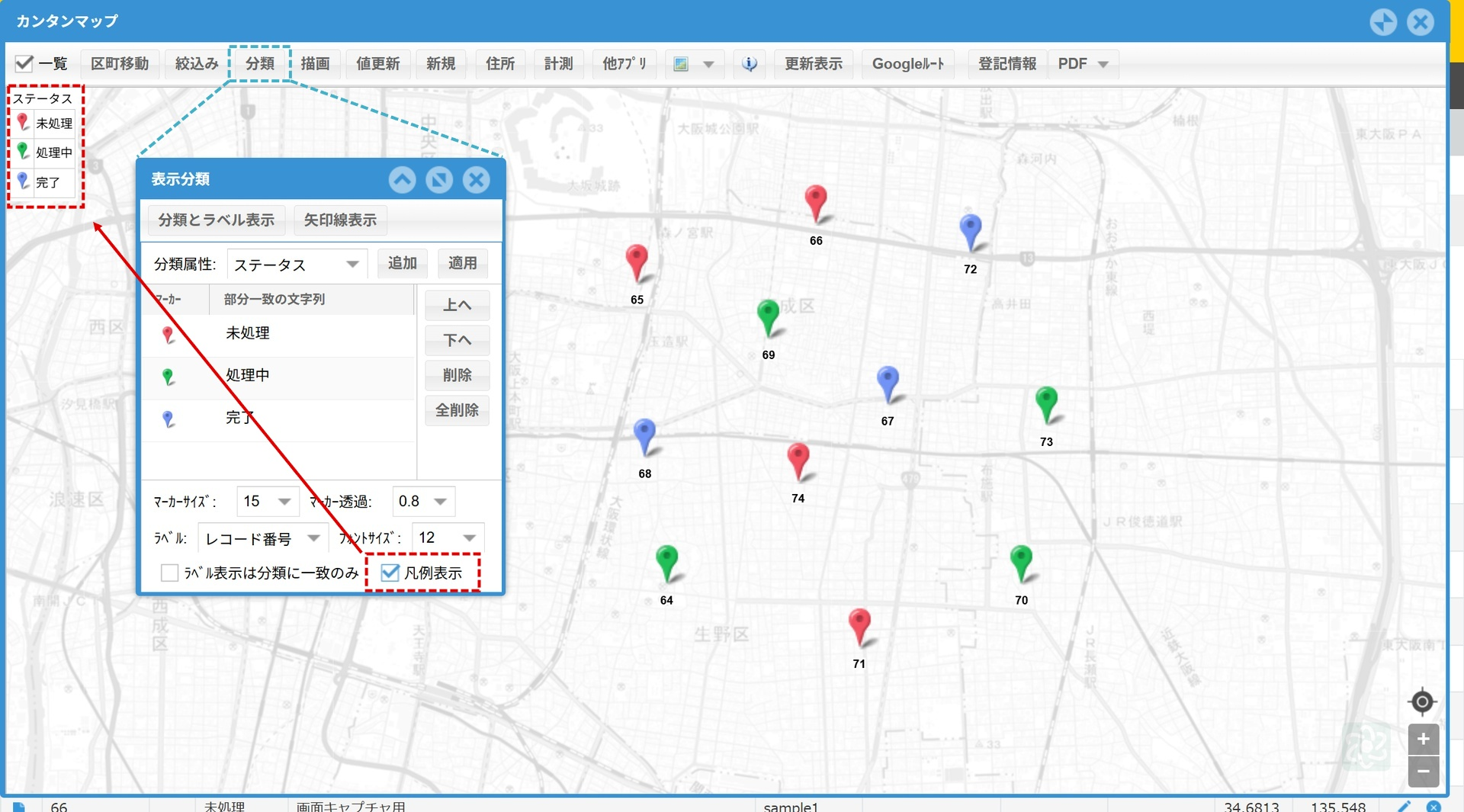1464x812 pixels.
Task: Zoom in with the plus button
Action: [x=1423, y=739]
